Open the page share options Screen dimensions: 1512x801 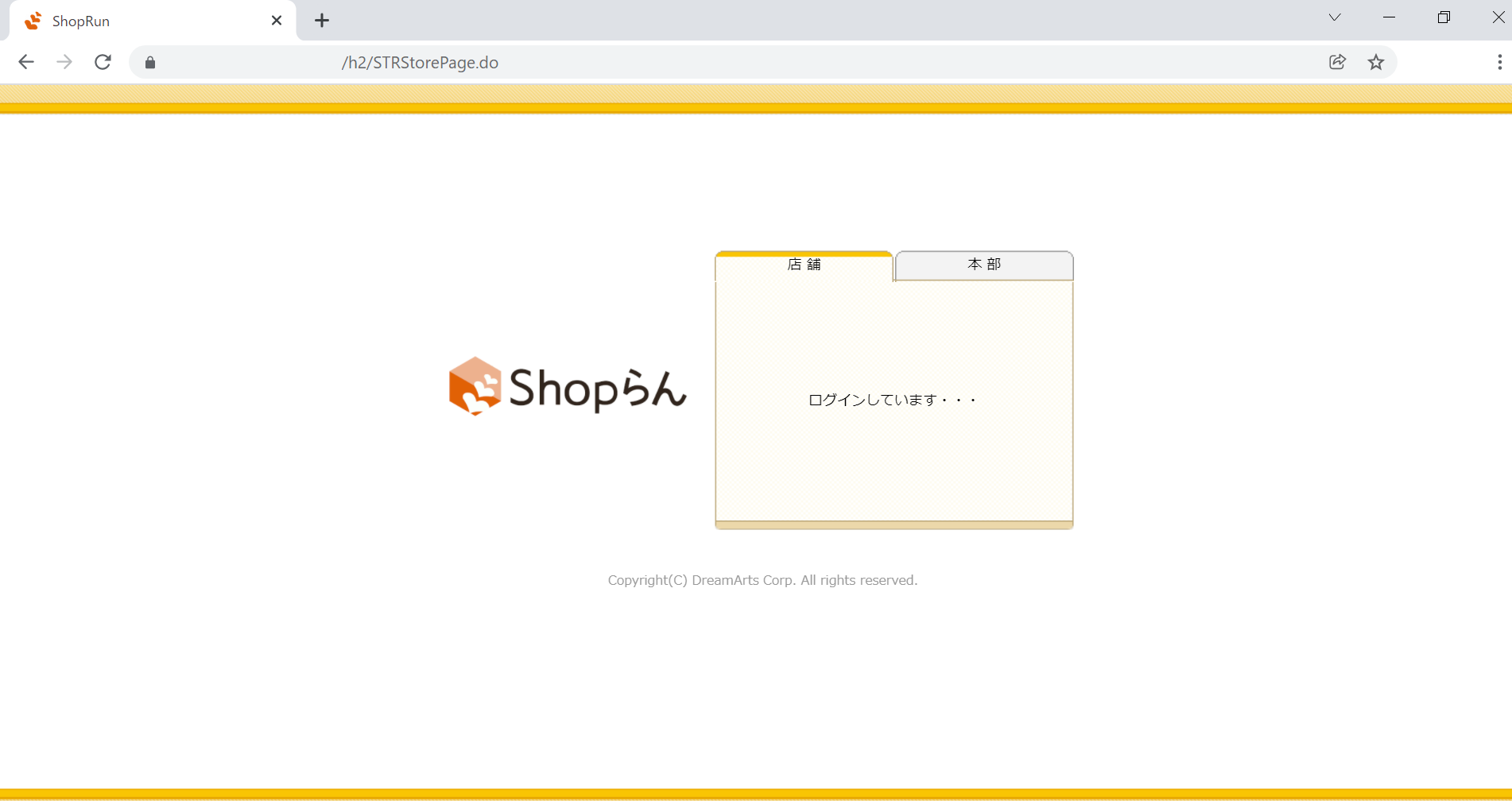pos(1337,62)
